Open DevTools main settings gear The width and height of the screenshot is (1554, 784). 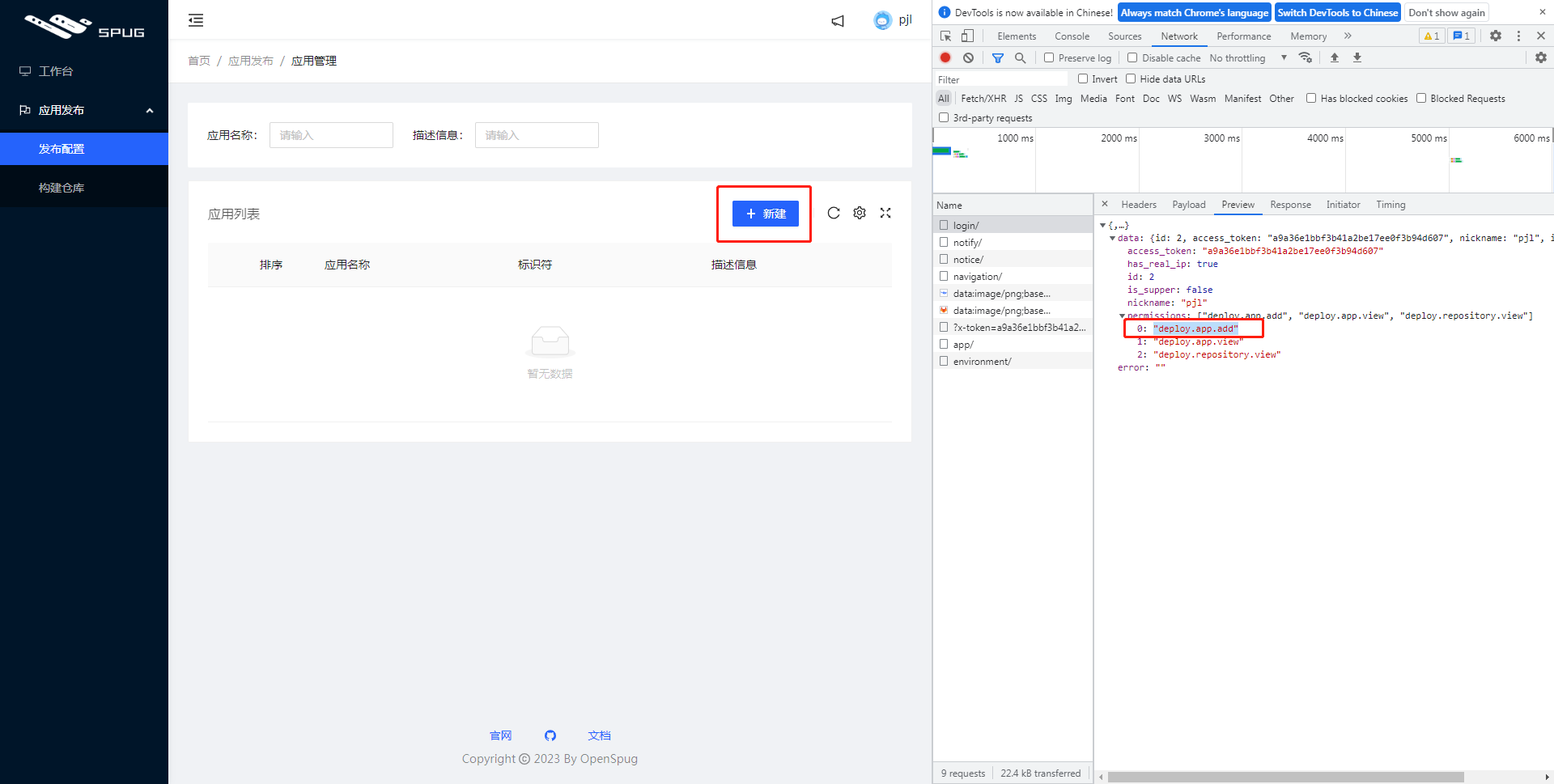click(x=1496, y=36)
